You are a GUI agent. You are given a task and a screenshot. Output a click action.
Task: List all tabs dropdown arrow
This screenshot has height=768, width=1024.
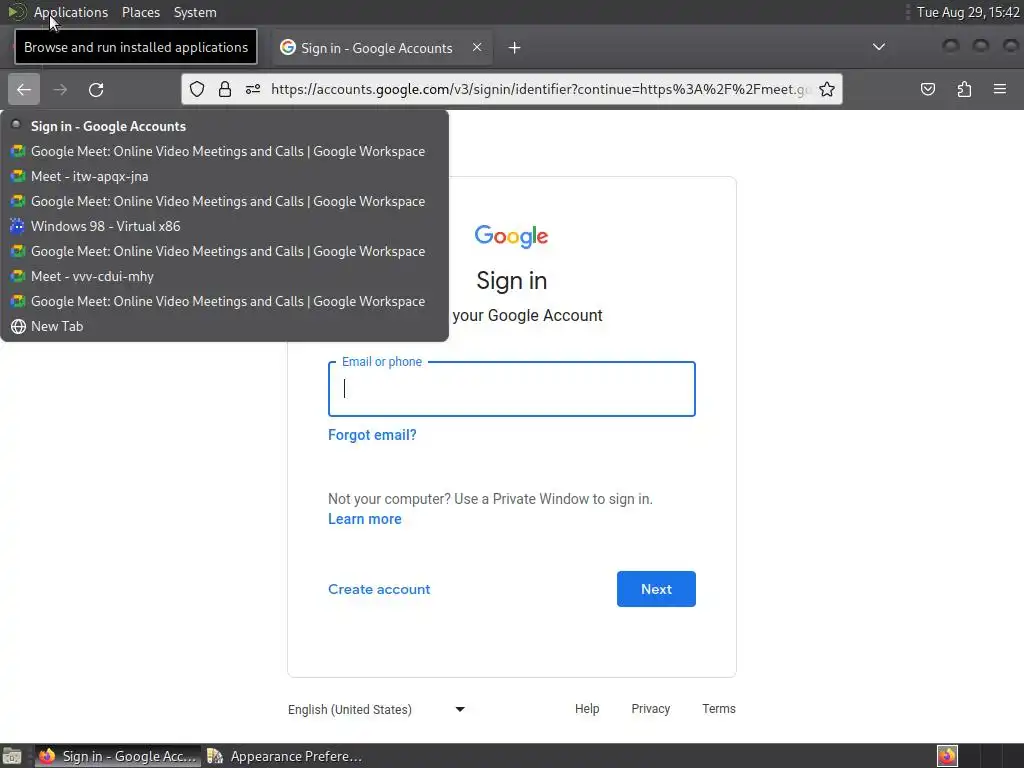(879, 47)
